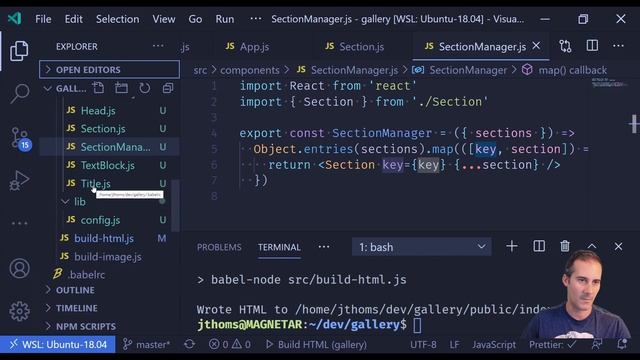This screenshot has width=640, height=360.
Task: Click the Prettier status bar item
Action: click(x=553, y=344)
